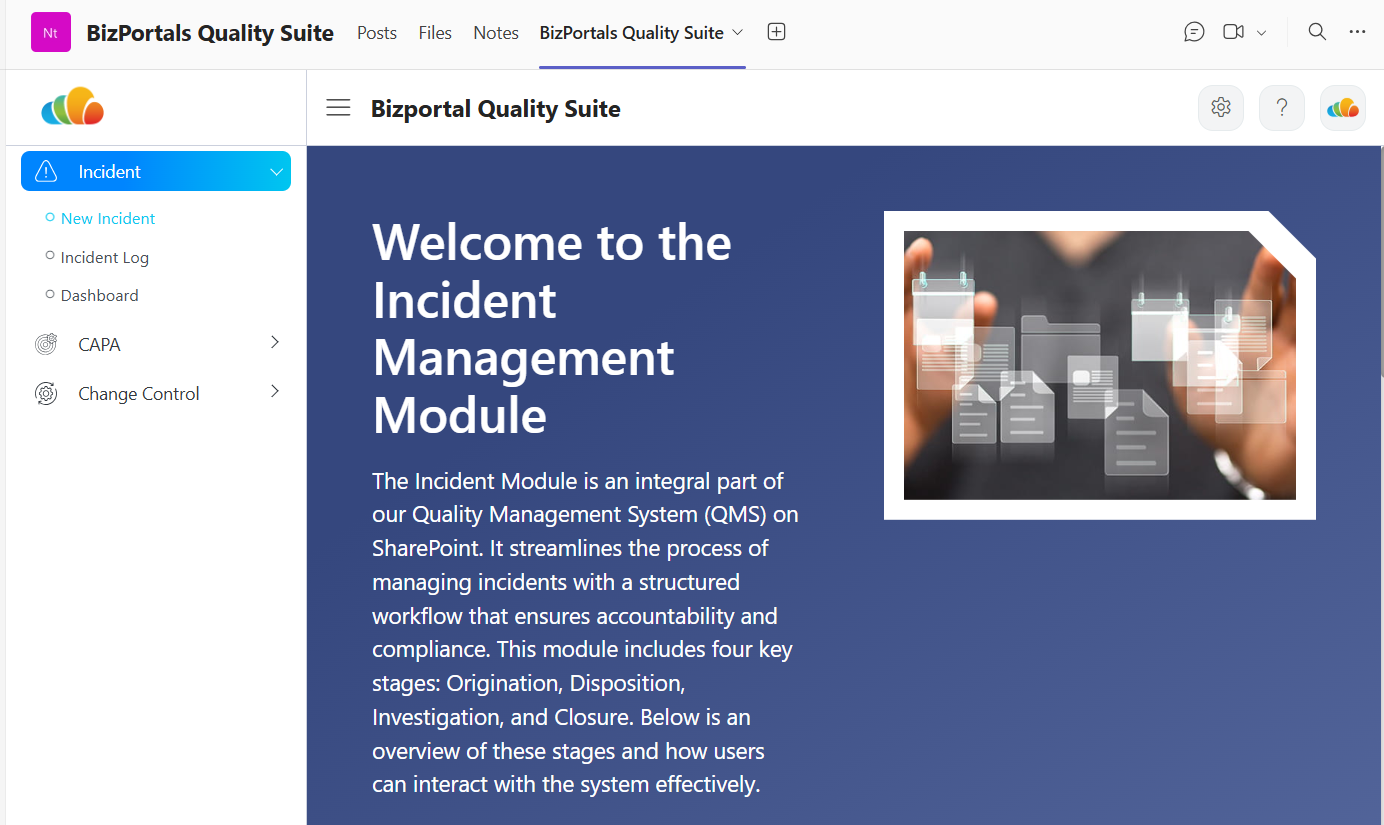This screenshot has width=1384, height=825.
Task: Click the Incident warning triangle icon
Action: pyautogui.click(x=46, y=171)
